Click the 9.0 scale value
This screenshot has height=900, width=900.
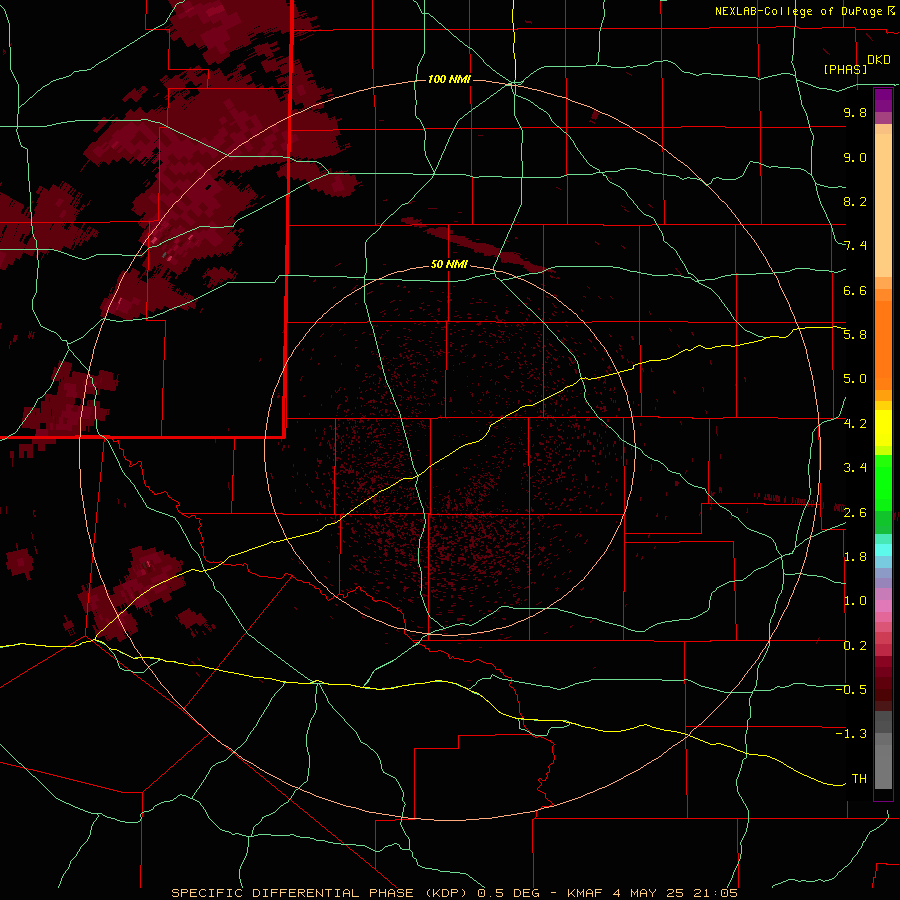point(855,157)
